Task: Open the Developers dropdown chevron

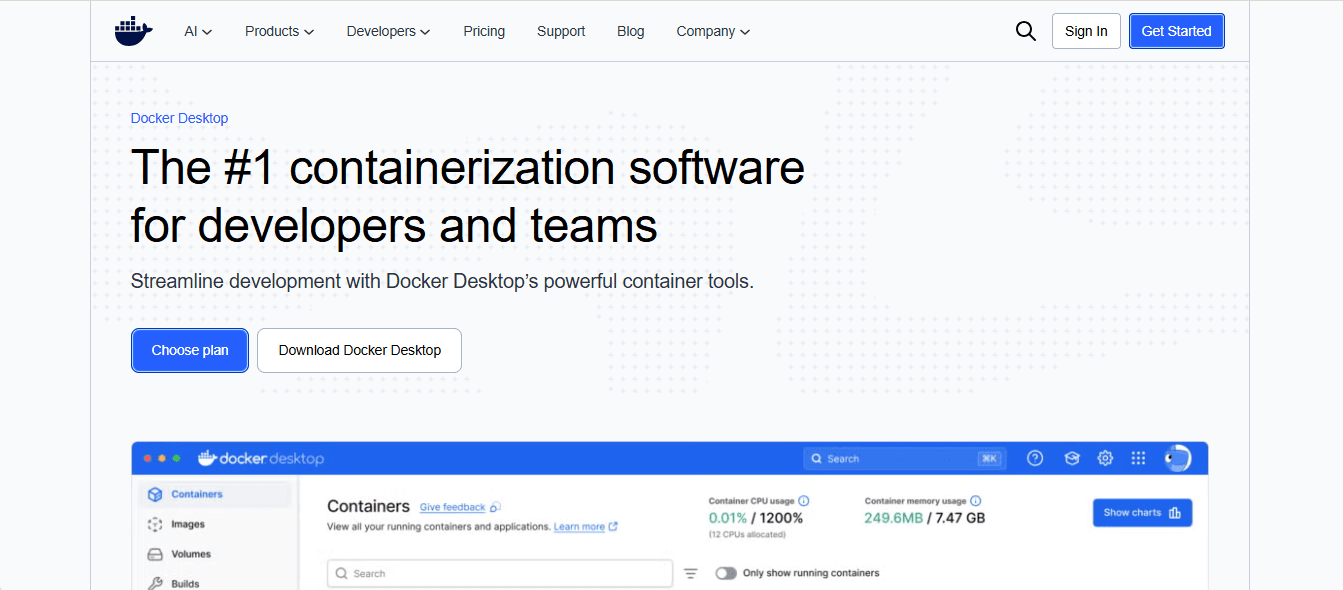Action: 425,31
